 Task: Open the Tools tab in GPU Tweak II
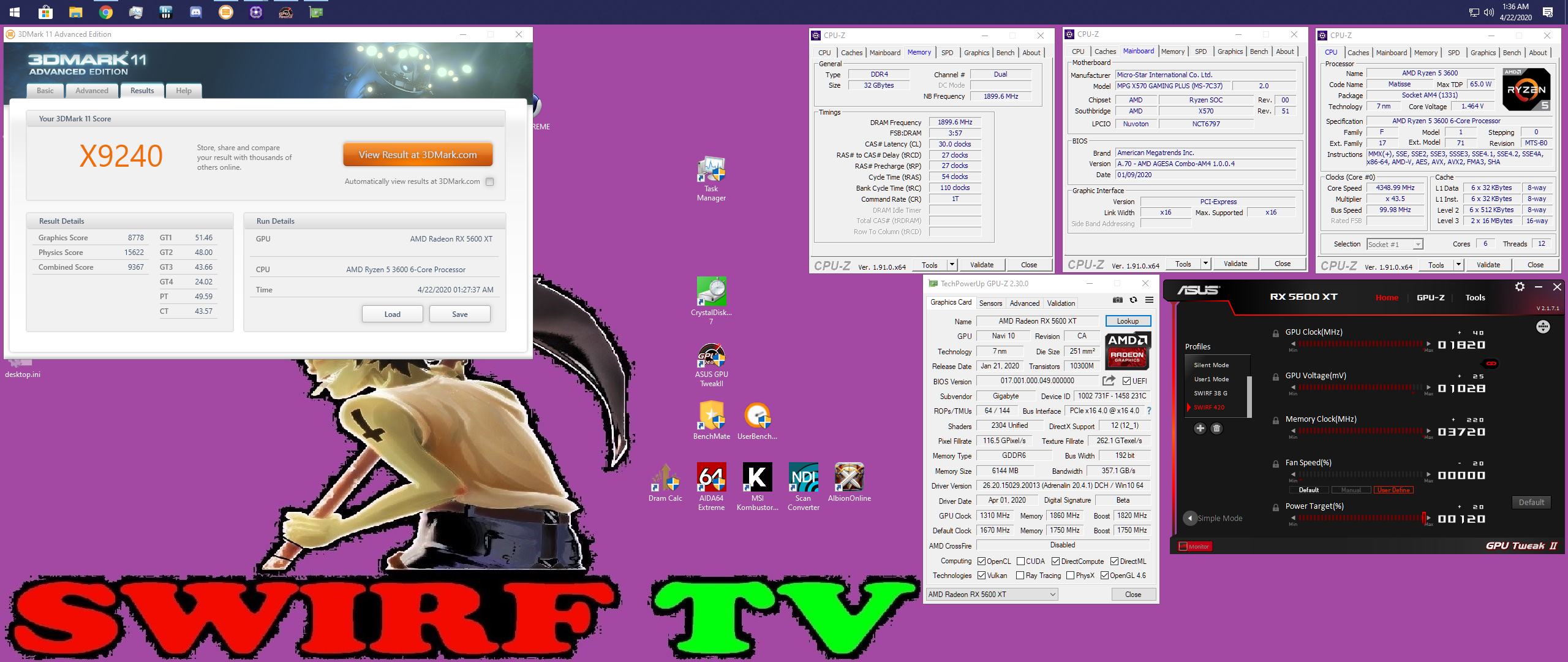tap(1475, 298)
